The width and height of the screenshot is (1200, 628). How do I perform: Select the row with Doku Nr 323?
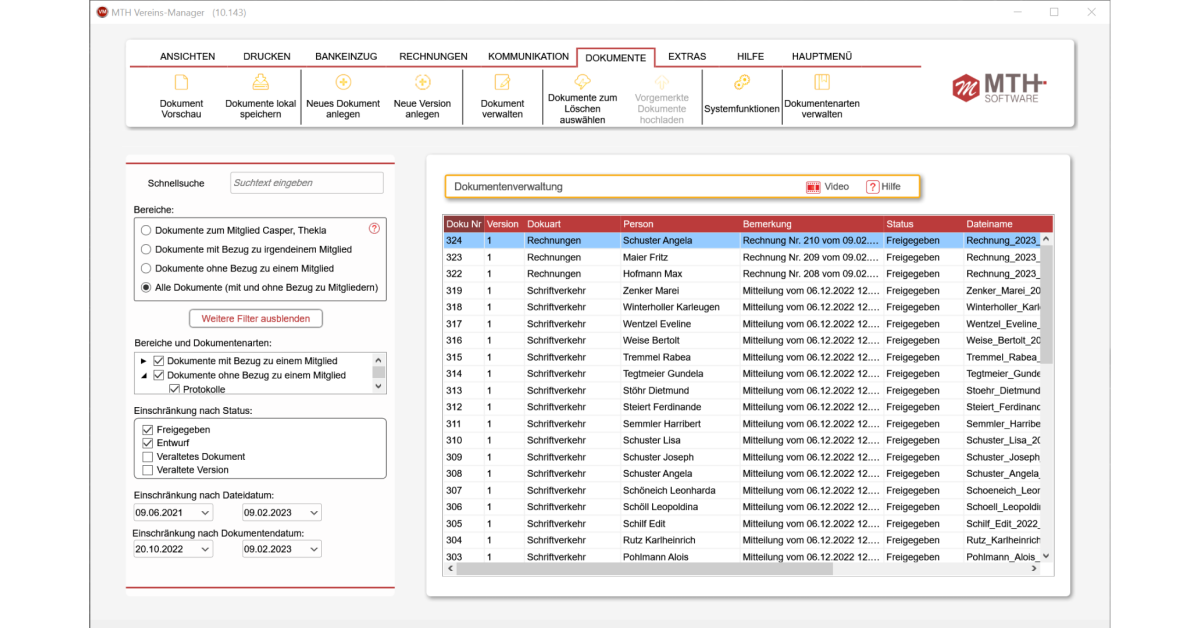(x=742, y=257)
